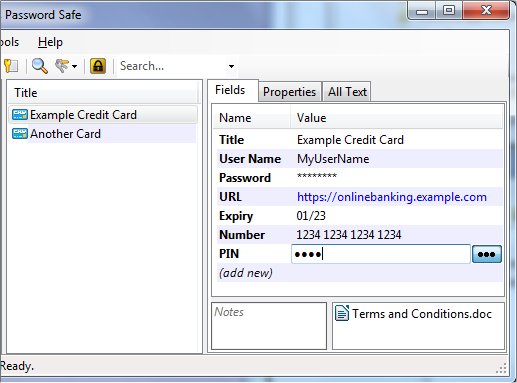Click the magnifying glass find icon

tap(39, 66)
